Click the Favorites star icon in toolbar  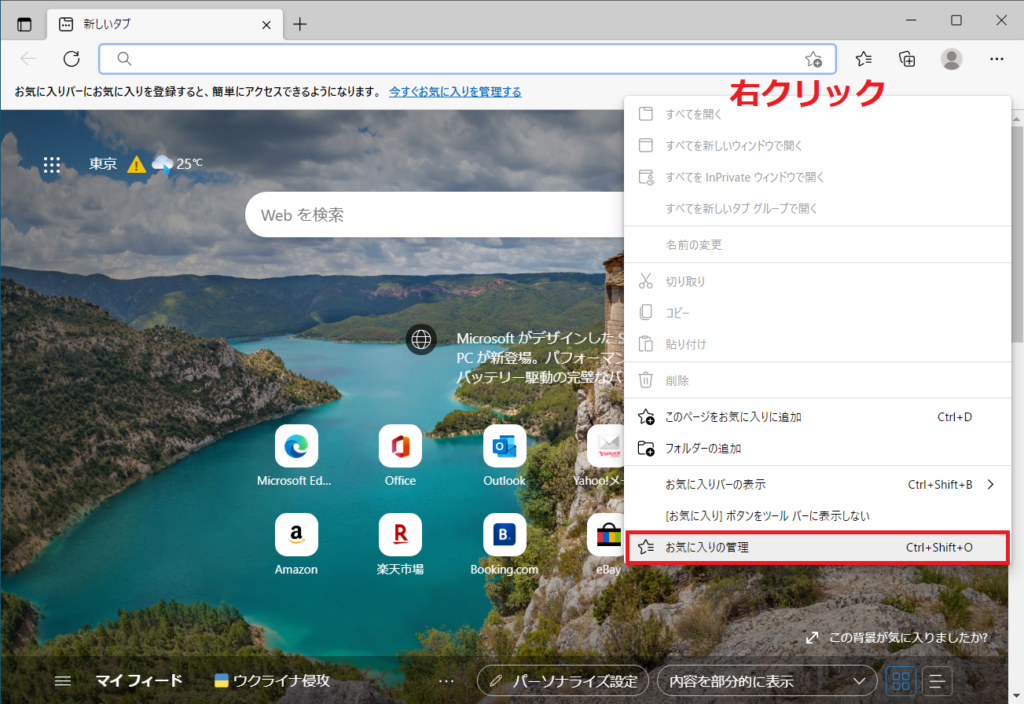pos(864,59)
